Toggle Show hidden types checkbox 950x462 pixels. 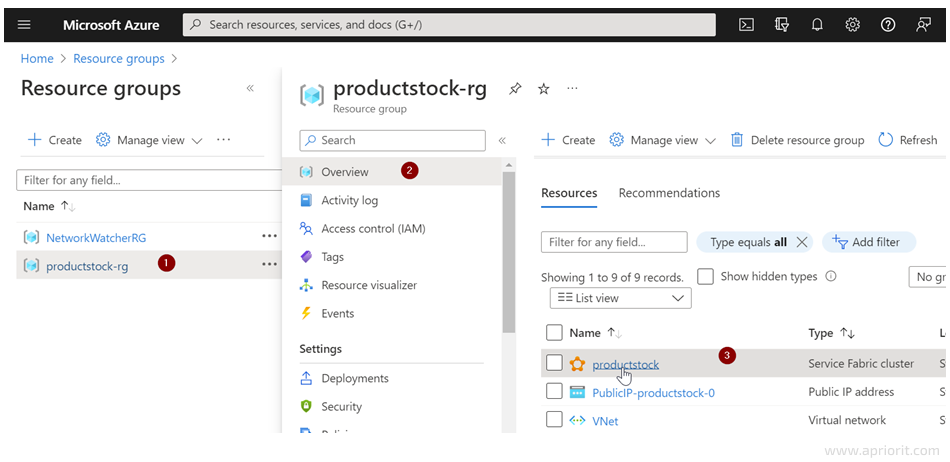click(x=705, y=277)
